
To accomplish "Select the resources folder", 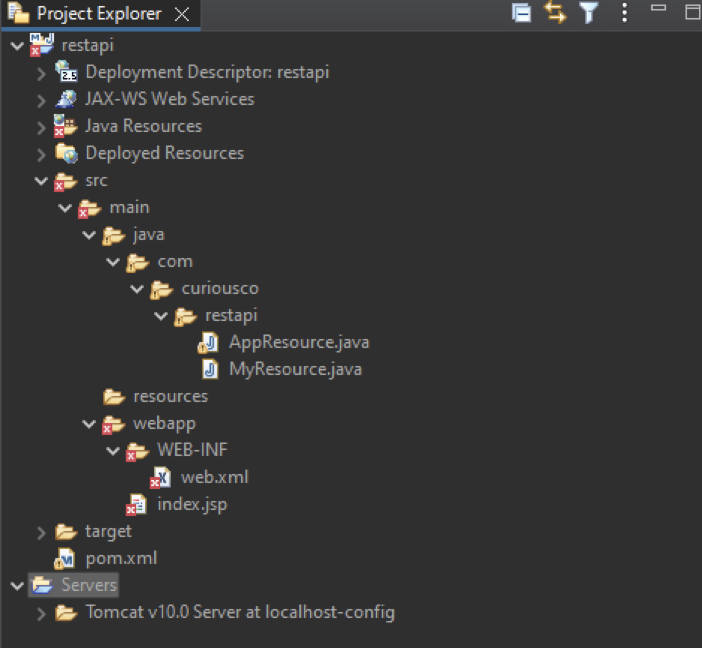I will click(x=170, y=396).
